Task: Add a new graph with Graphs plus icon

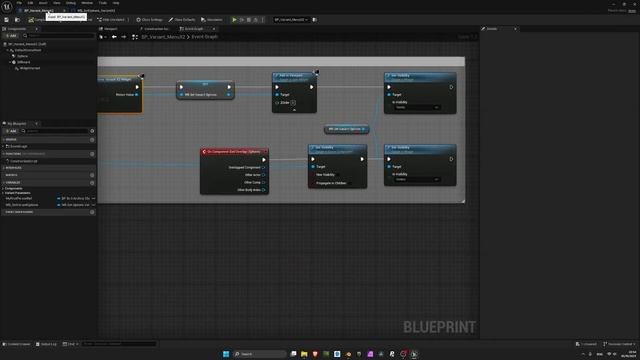Action: 92,140
